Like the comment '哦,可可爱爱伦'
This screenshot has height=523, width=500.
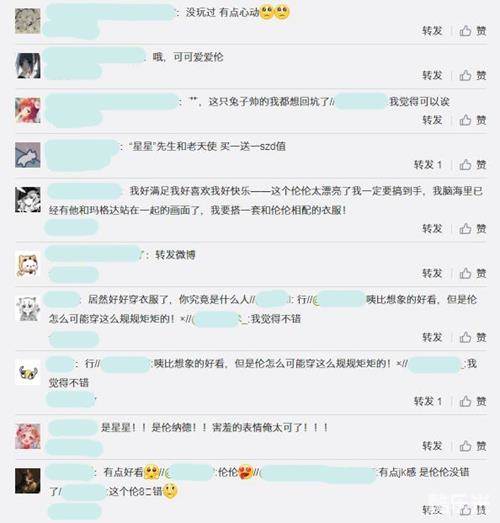[x=473, y=75]
